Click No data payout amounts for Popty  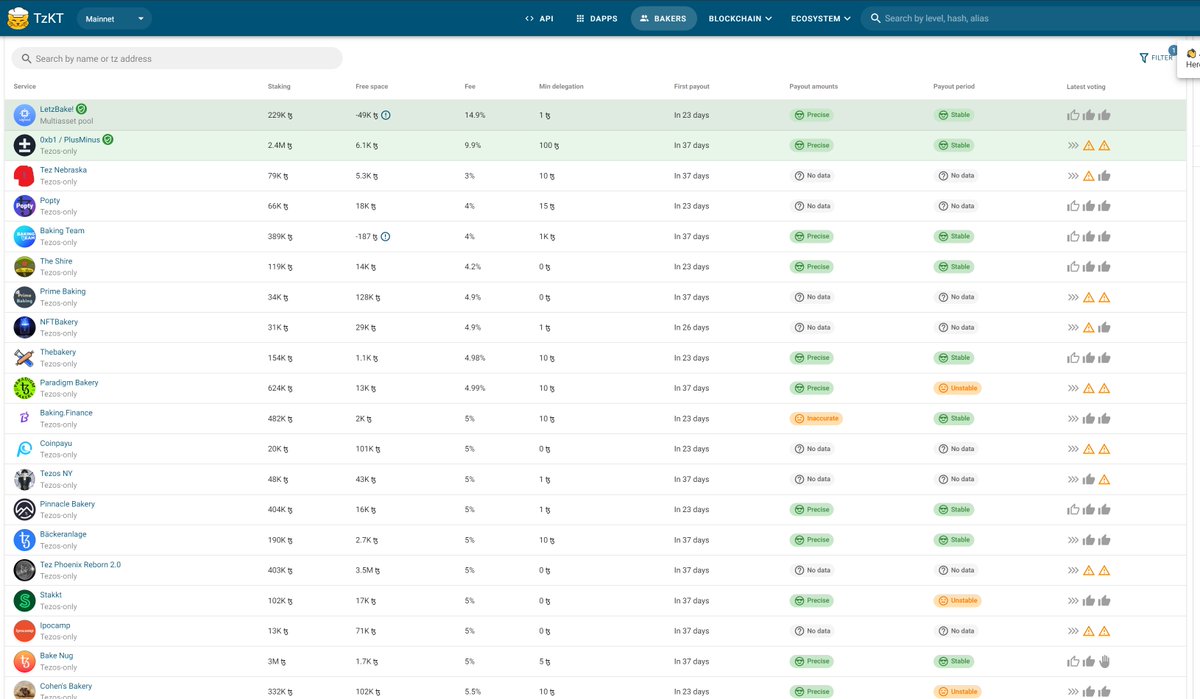[812, 206]
